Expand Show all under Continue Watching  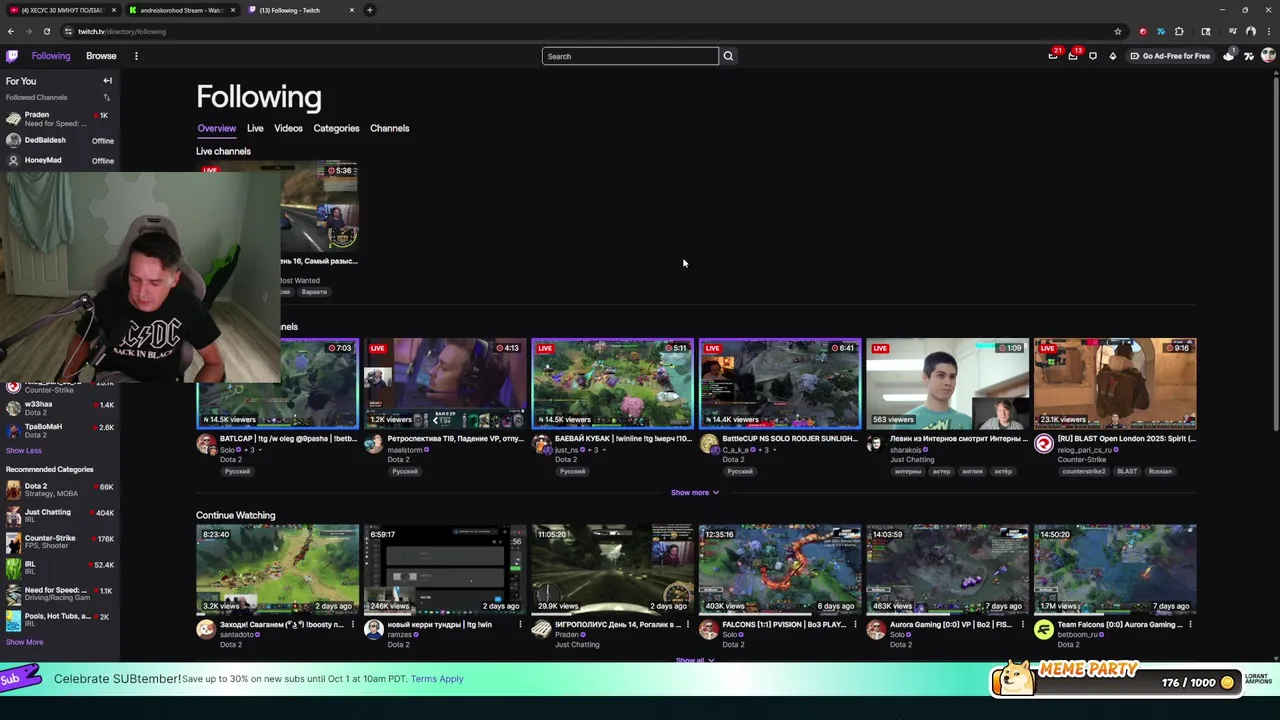pyautogui.click(x=695, y=660)
